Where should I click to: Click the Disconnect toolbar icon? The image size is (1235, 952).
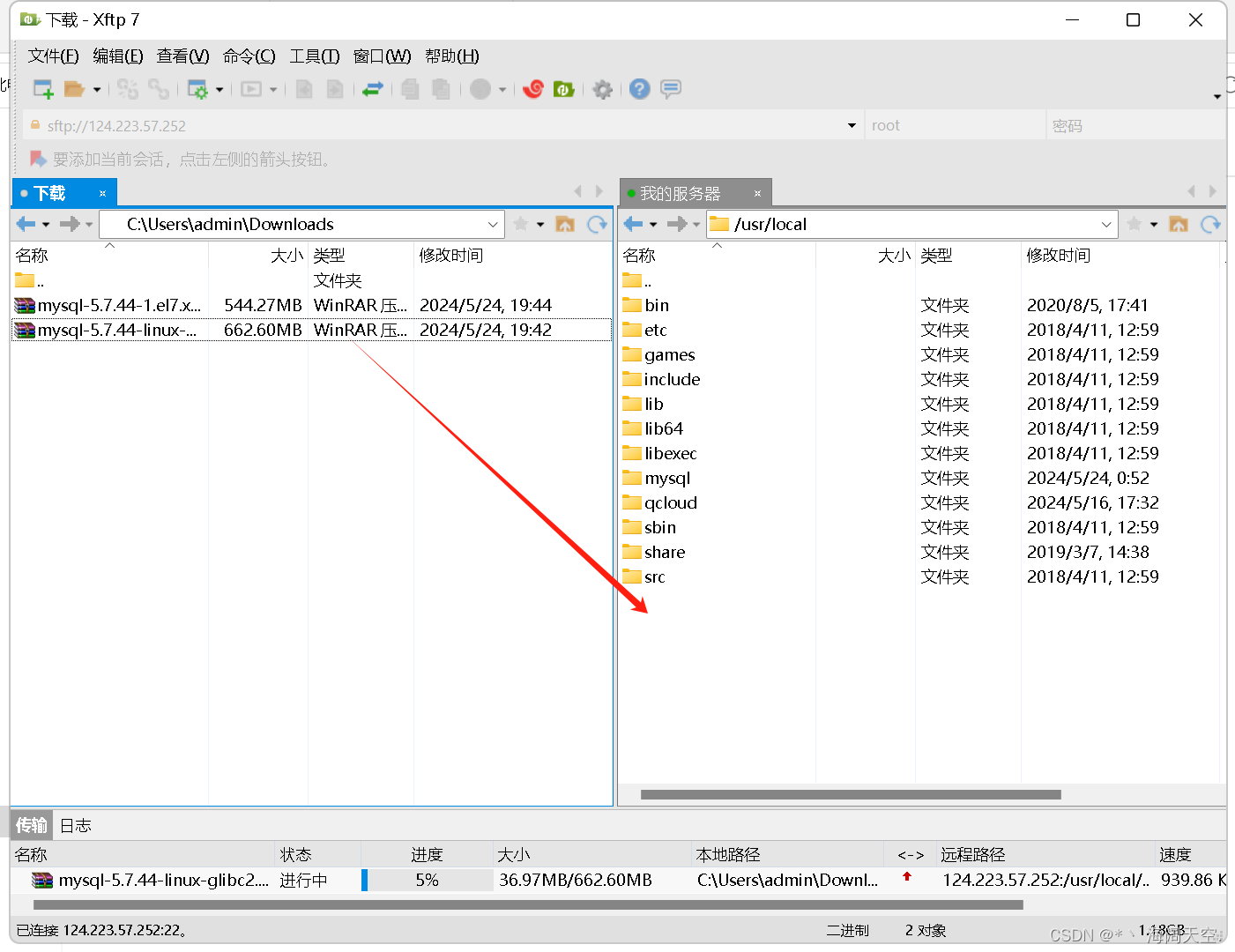click(x=159, y=89)
